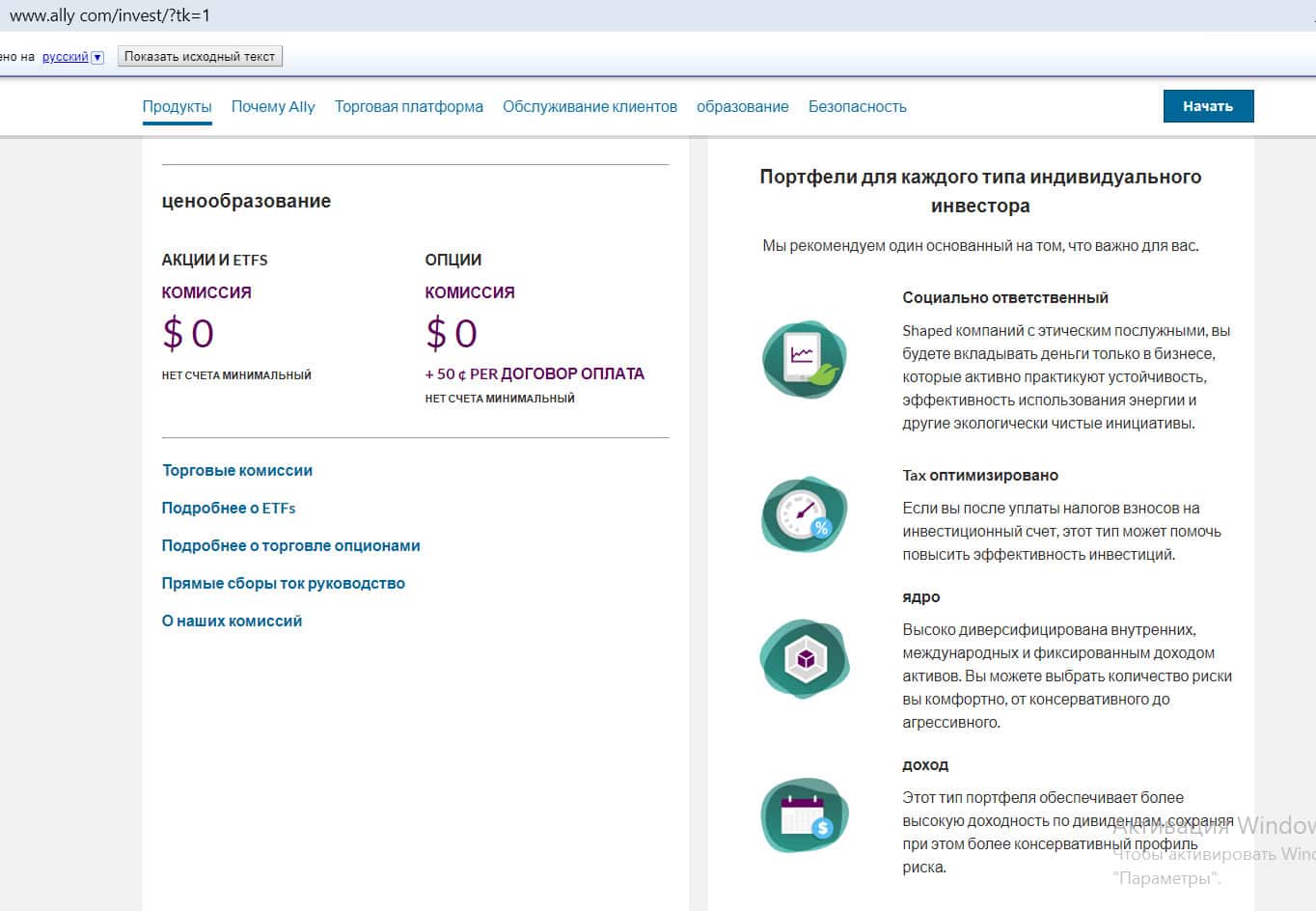The image size is (1316, 911).
Task: Click the socially responsible portfolio tablet icon
Action: [804, 359]
